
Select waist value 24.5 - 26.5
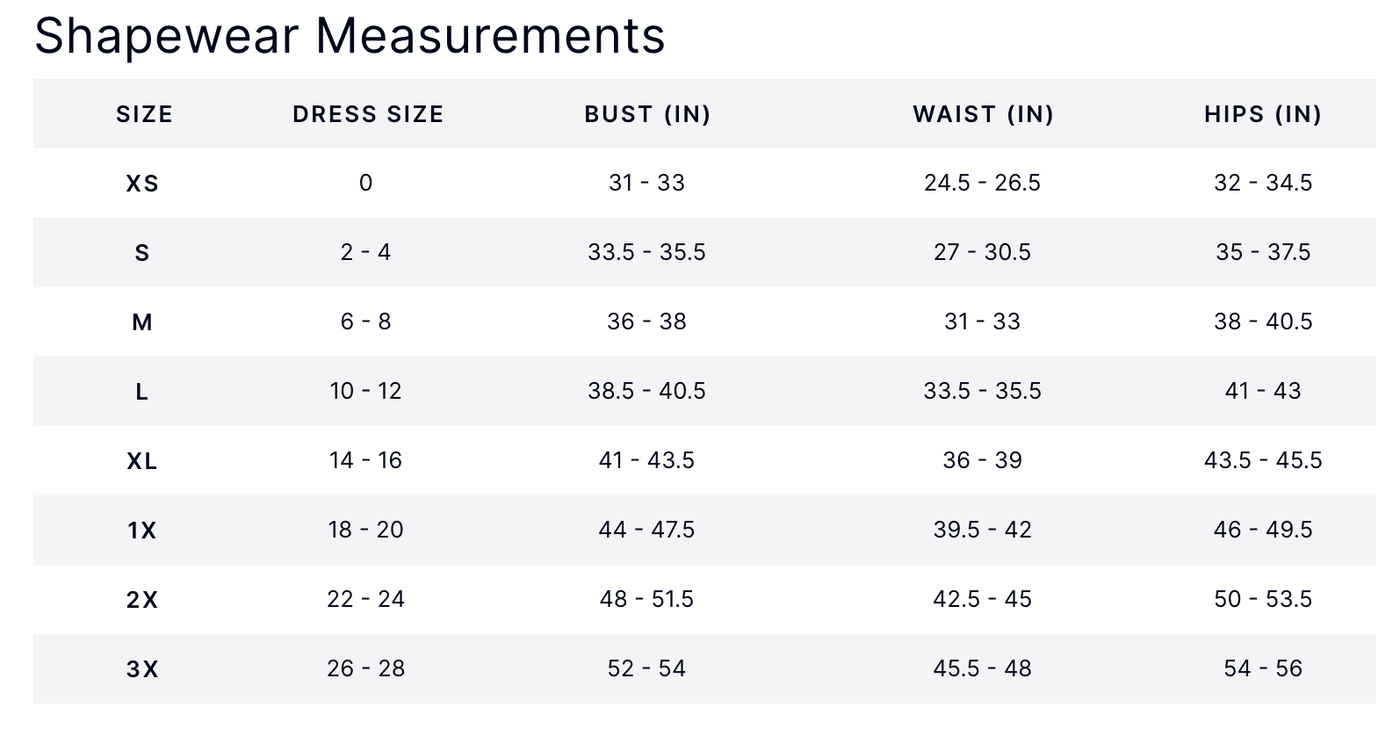[982, 183]
